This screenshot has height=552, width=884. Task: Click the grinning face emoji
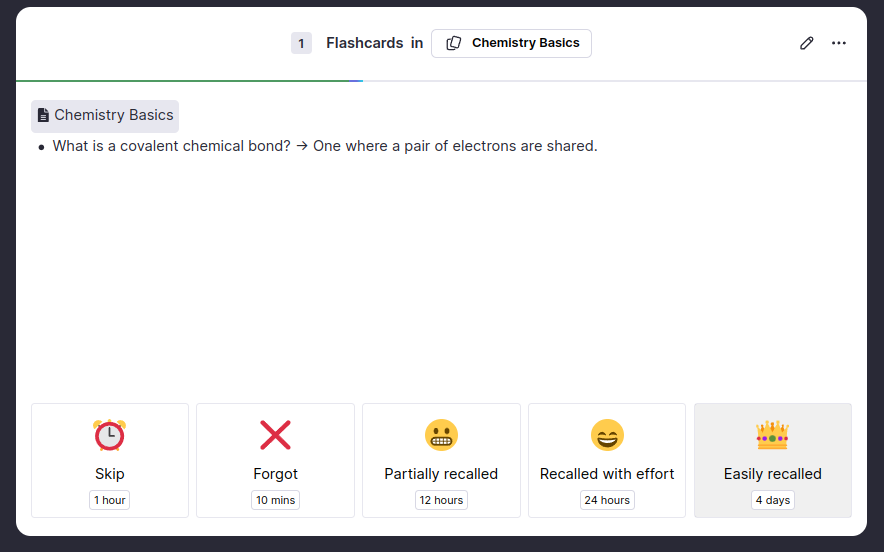click(x=607, y=435)
